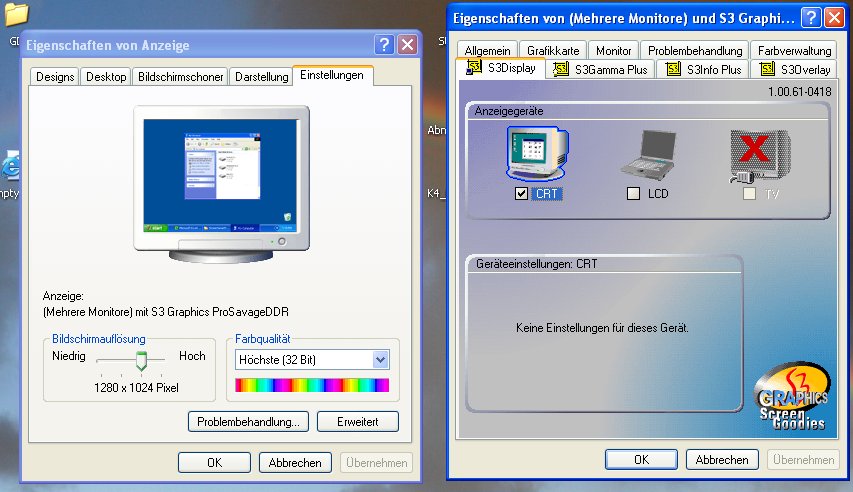Open the S3Gamma Plus tab
Screen dimensions: 853x492
[x=601, y=69]
